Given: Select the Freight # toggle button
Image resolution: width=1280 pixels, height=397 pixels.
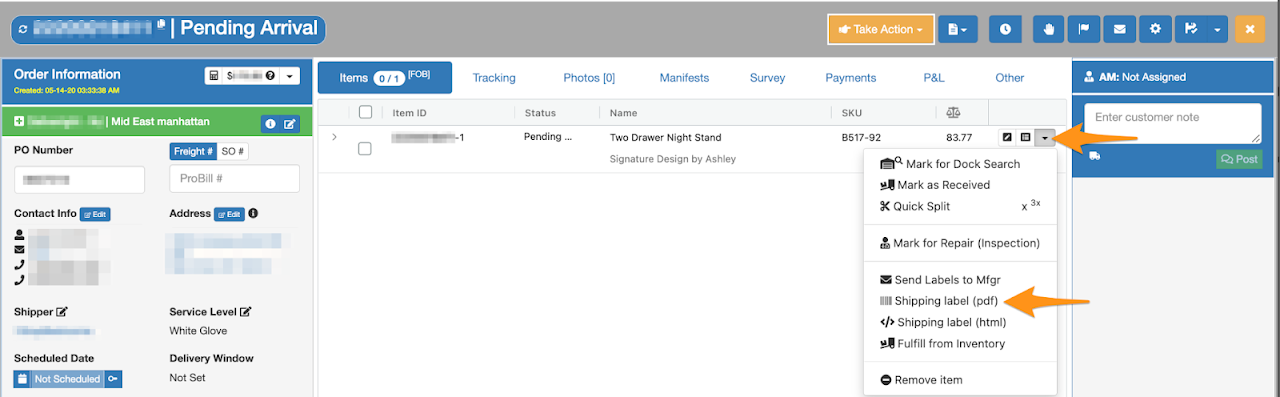Looking at the screenshot, I should coord(193,151).
